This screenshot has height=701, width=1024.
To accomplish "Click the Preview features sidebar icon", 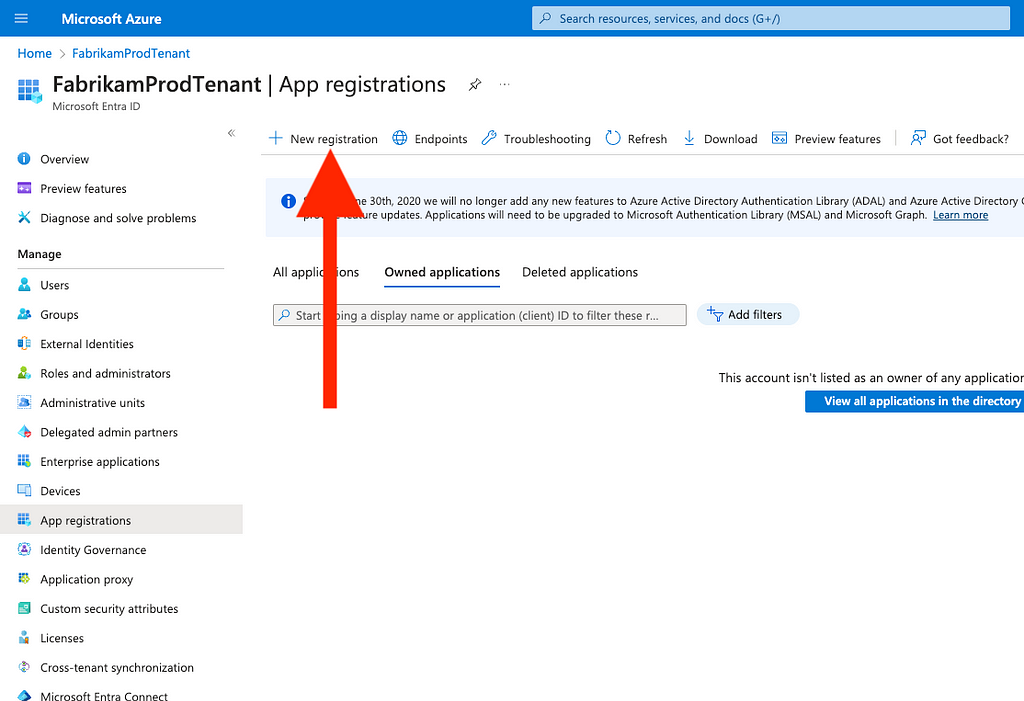I will (24, 188).
